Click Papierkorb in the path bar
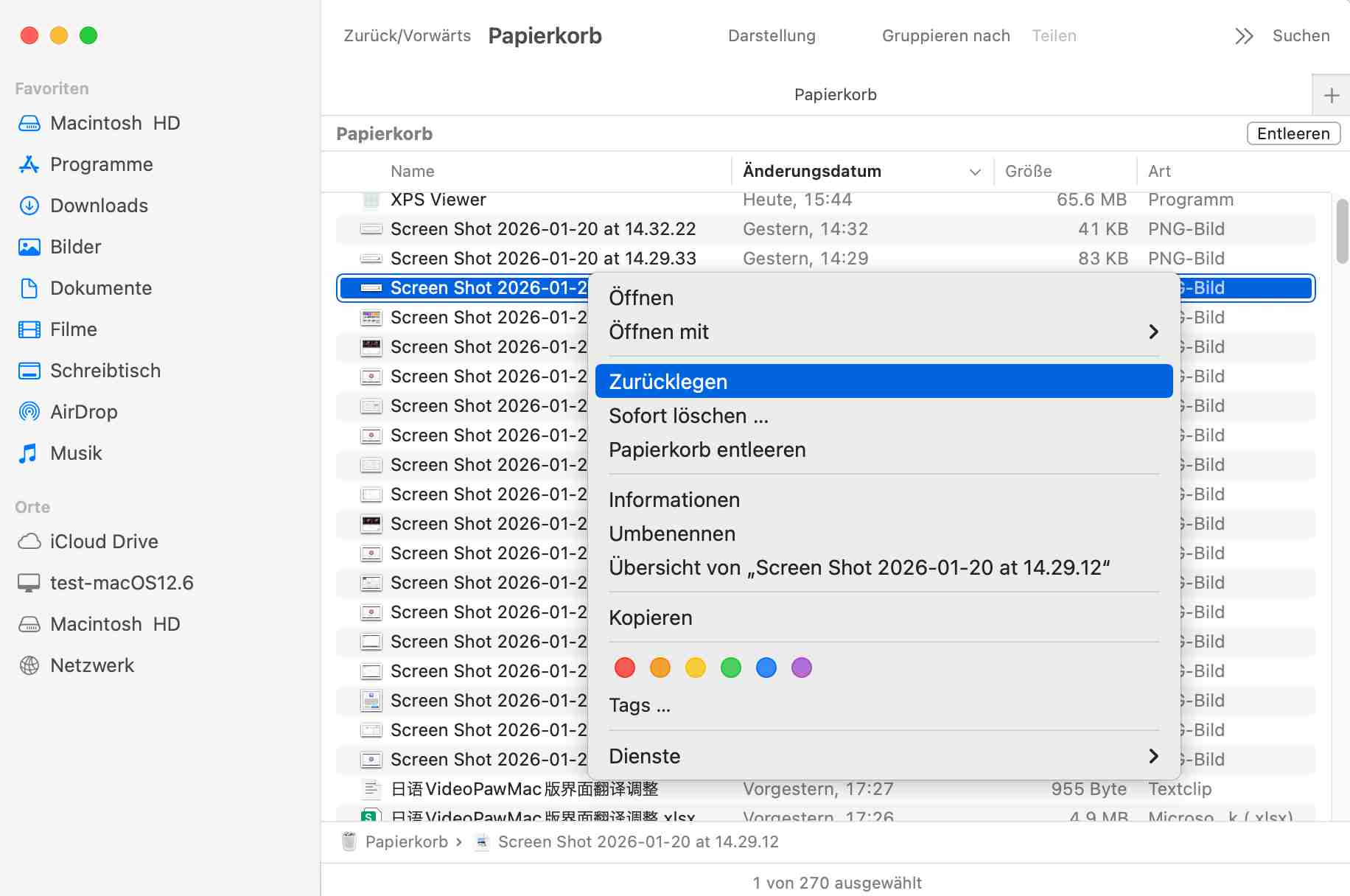This screenshot has width=1350, height=896. [x=406, y=841]
